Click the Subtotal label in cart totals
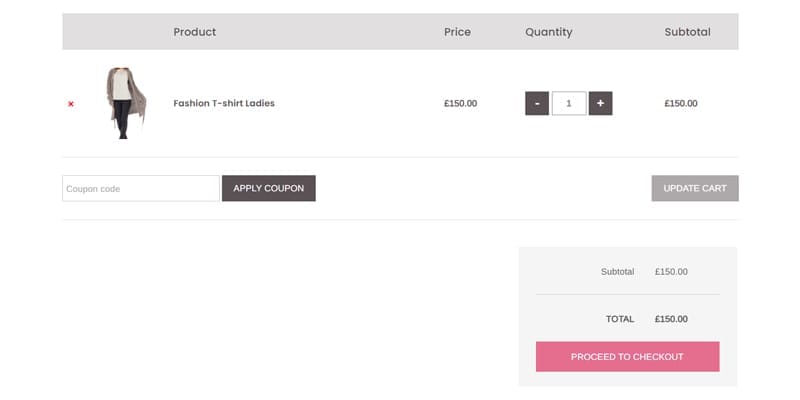The image size is (800, 400). [617, 271]
